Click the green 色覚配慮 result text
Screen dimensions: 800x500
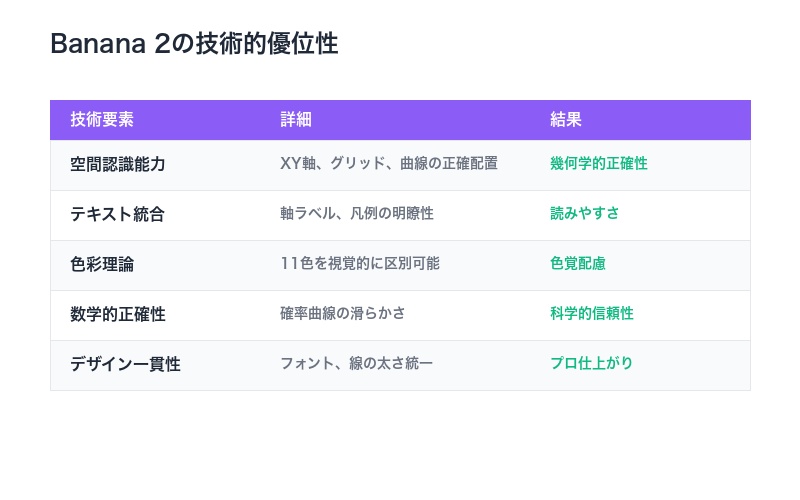[x=578, y=264]
